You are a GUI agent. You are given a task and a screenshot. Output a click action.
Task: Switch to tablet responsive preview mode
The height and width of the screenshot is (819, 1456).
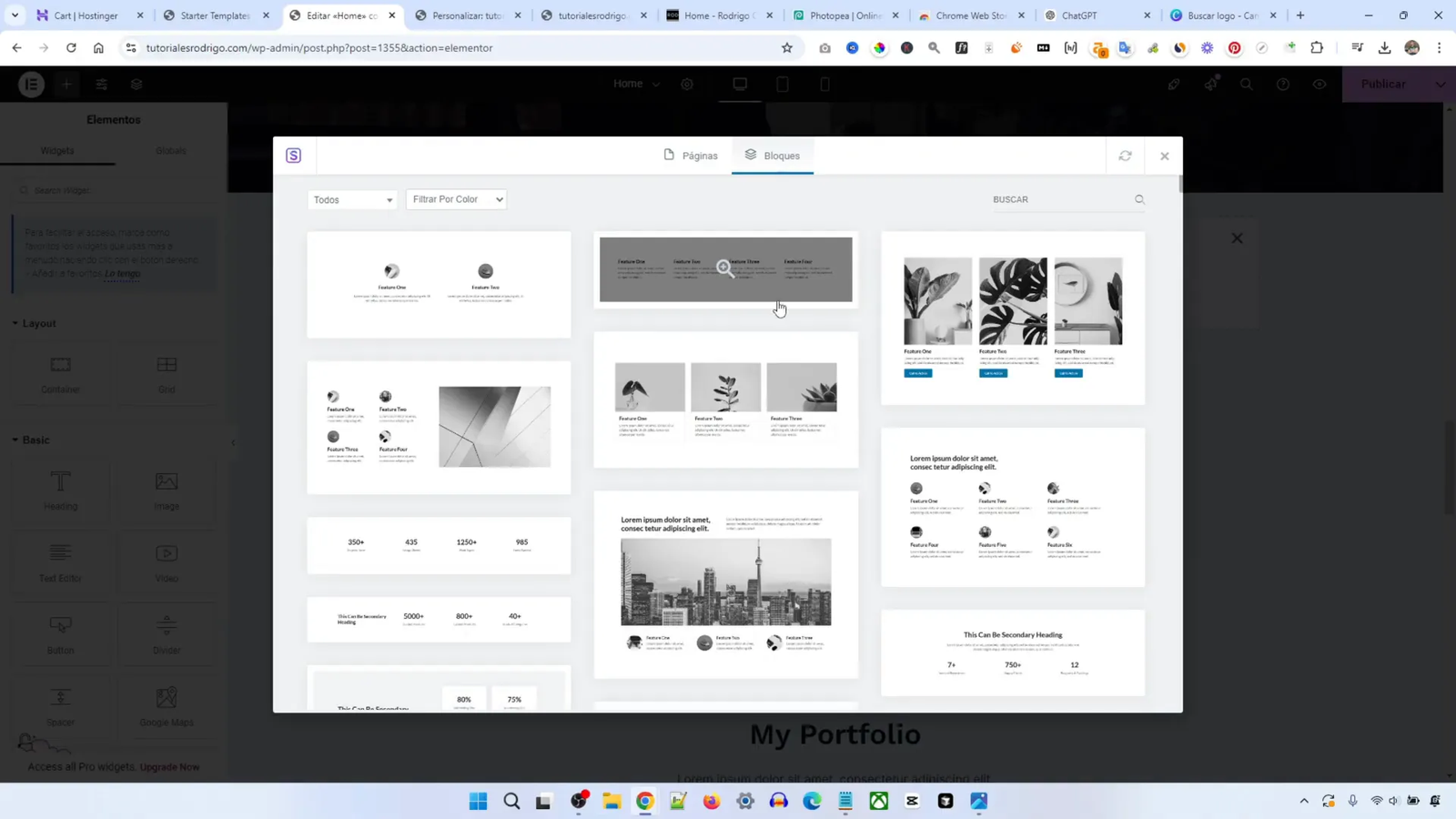(781, 84)
